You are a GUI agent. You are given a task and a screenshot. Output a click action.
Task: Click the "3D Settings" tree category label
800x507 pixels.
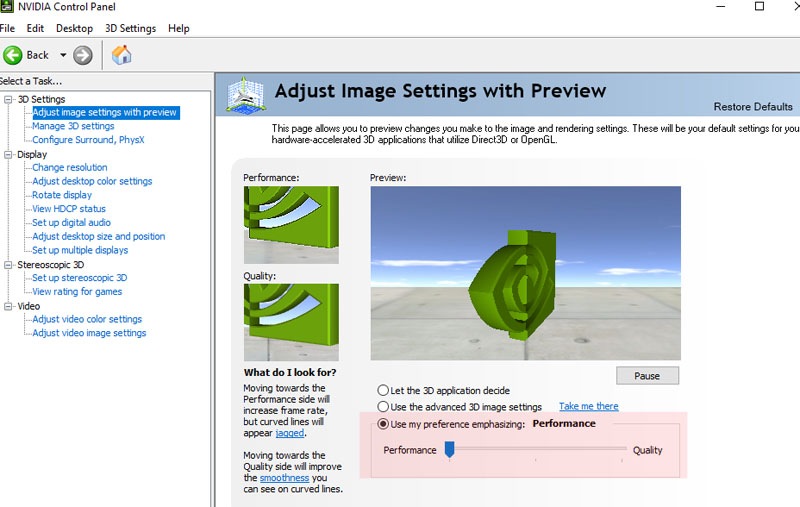[x=41, y=99]
